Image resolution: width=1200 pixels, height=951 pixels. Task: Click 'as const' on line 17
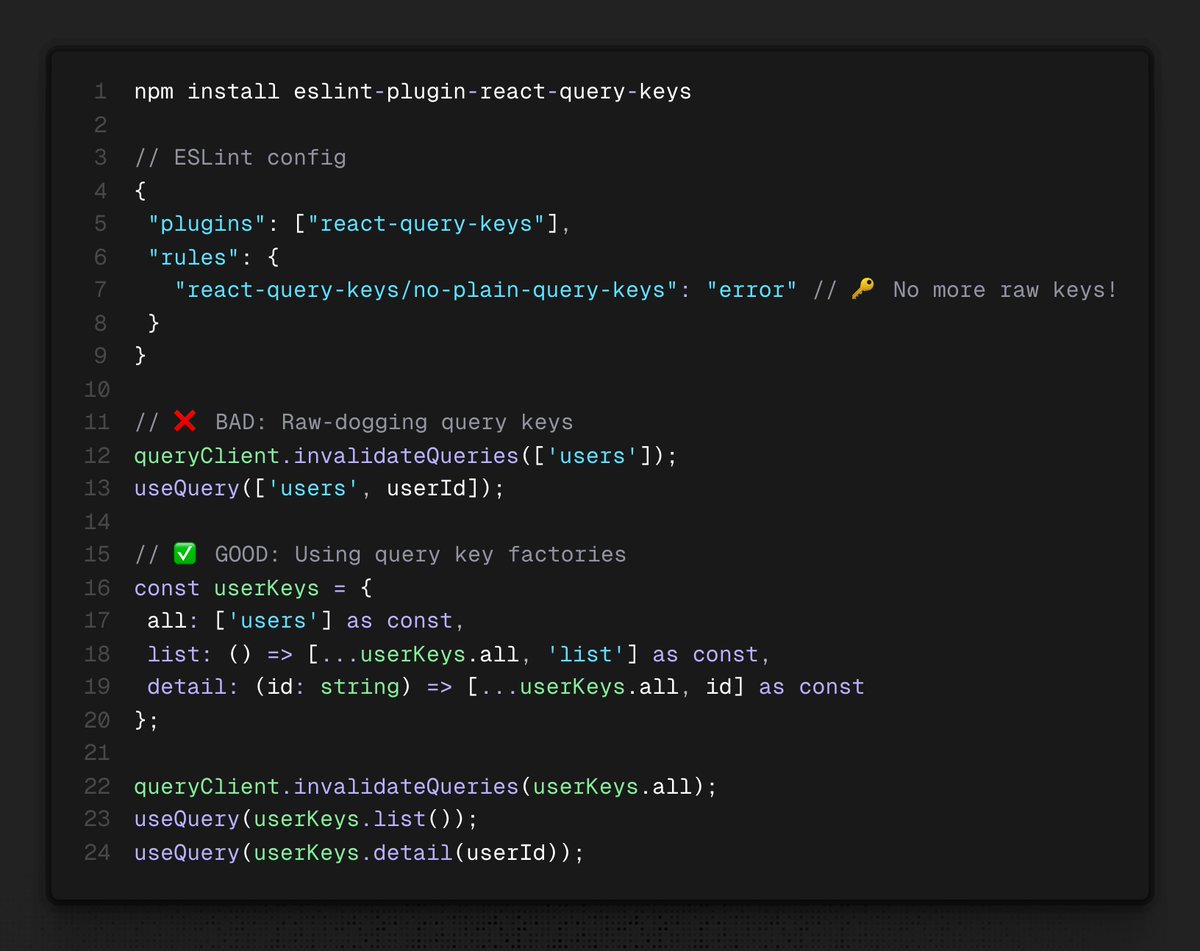[400, 620]
